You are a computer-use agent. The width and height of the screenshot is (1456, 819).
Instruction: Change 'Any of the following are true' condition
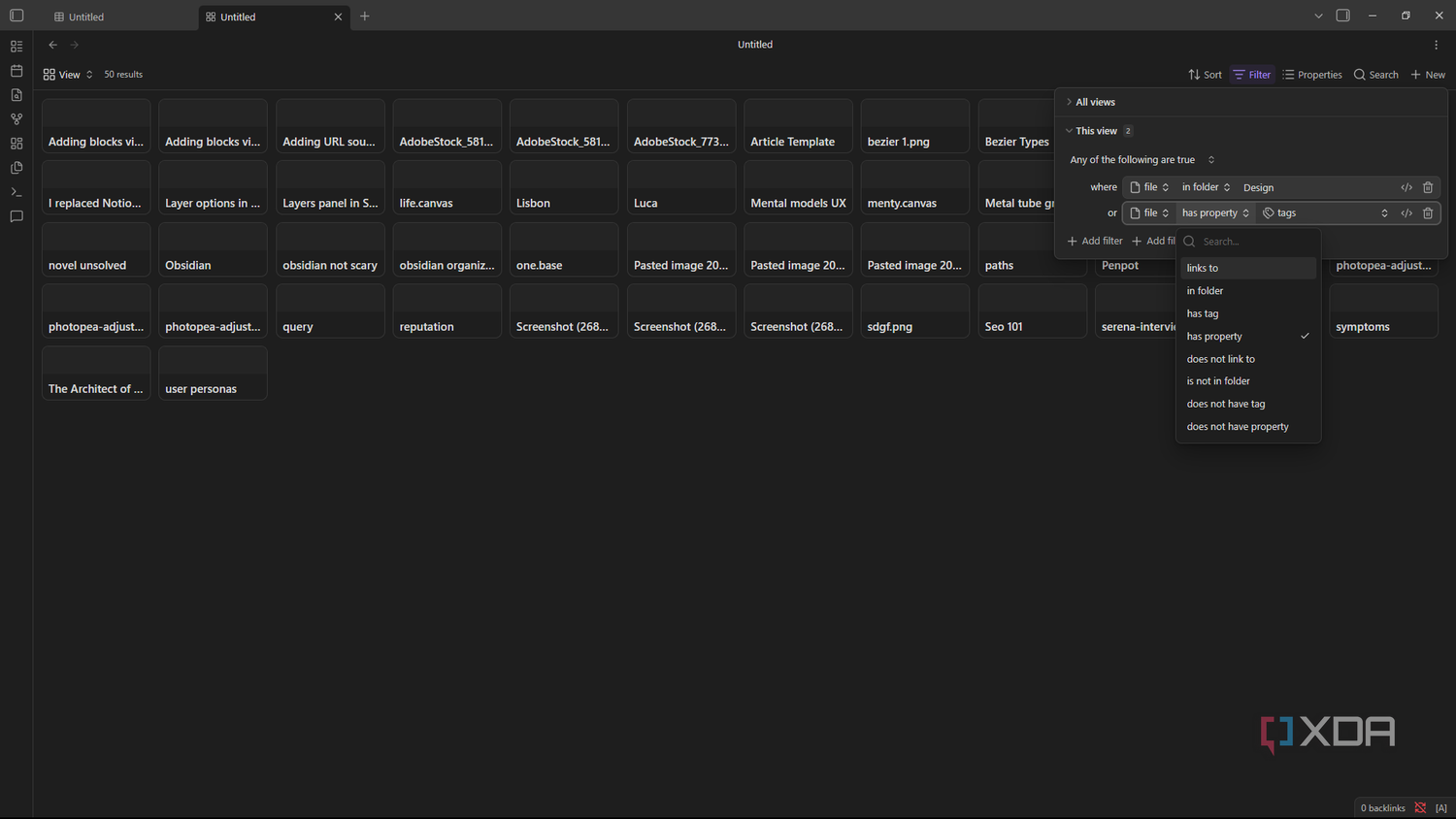(1142, 160)
